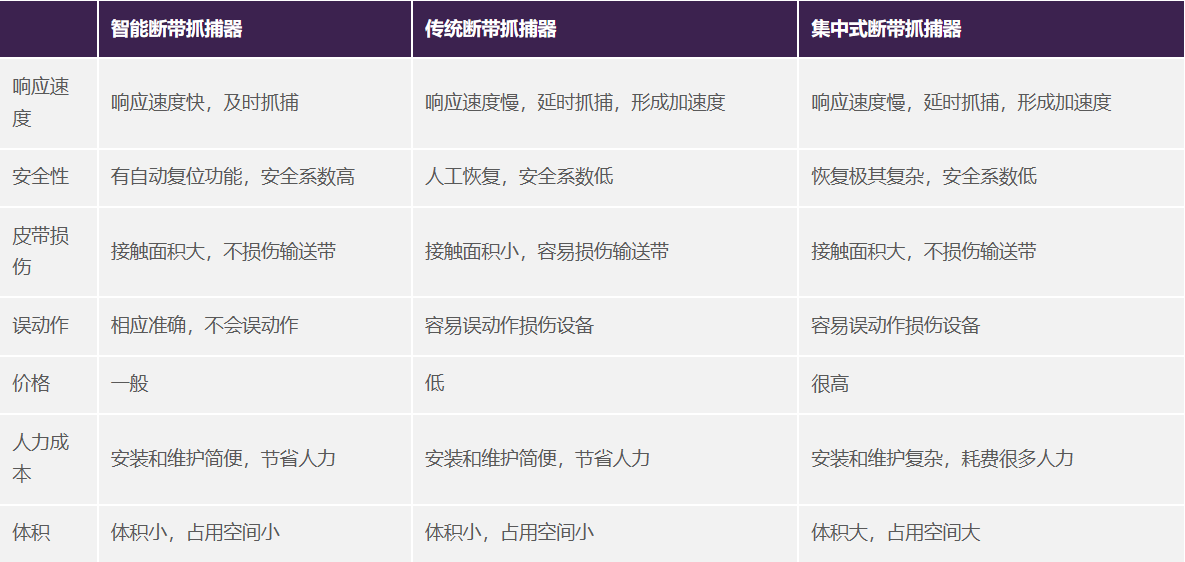Select the 价格 row label
The width and height of the screenshot is (1185, 562).
(x=48, y=384)
